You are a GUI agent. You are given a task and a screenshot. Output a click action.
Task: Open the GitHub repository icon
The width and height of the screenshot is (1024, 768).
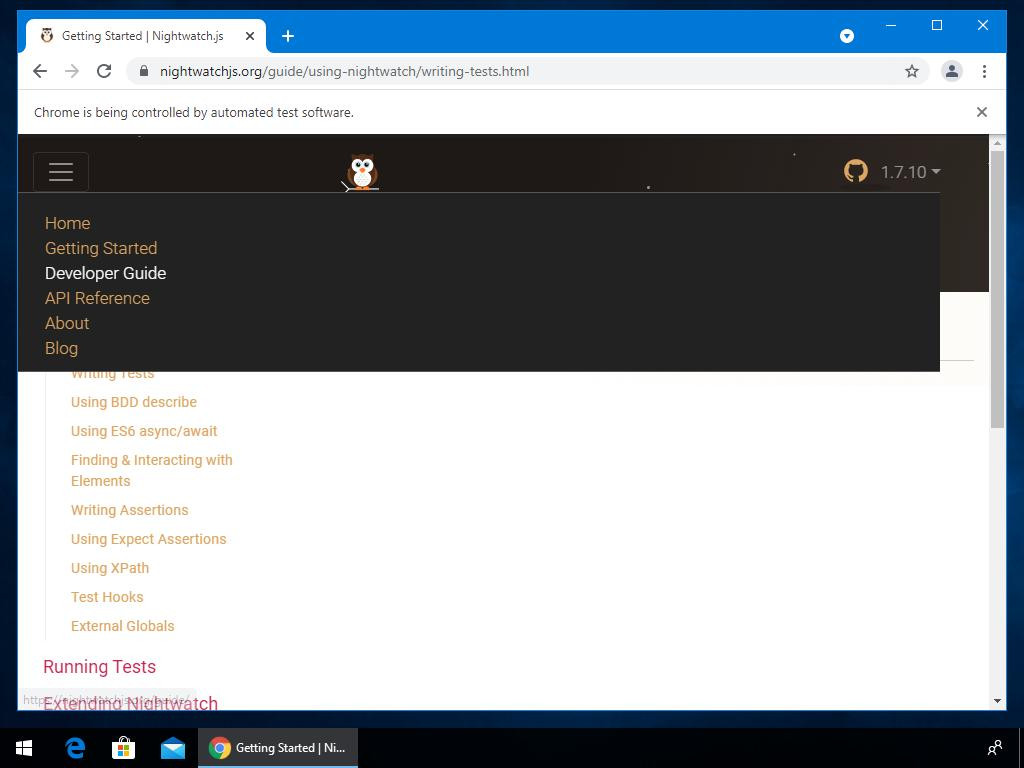click(x=856, y=171)
